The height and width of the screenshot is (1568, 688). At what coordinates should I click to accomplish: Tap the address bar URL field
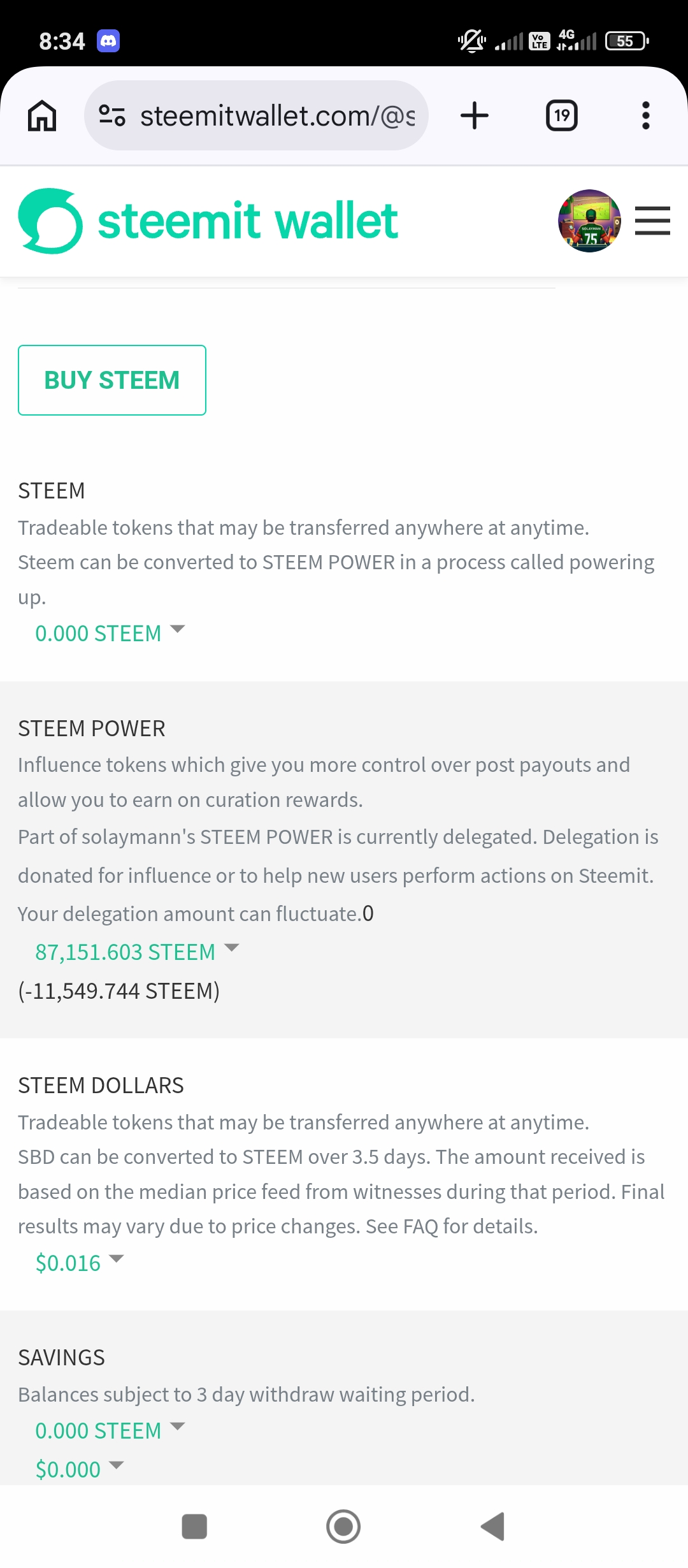[x=277, y=116]
